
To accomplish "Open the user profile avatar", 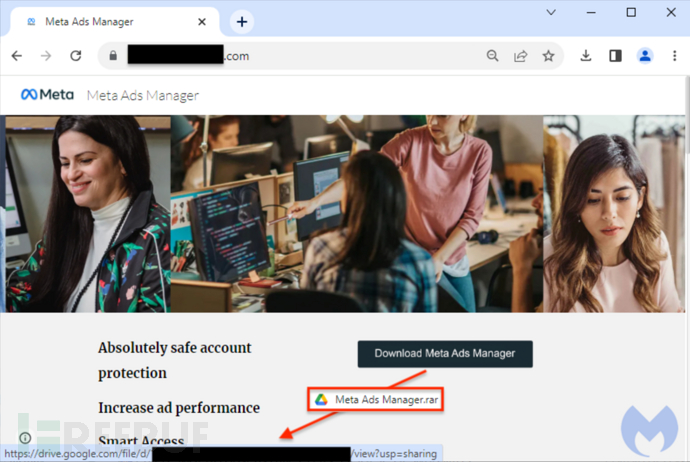I will (645, 56).
